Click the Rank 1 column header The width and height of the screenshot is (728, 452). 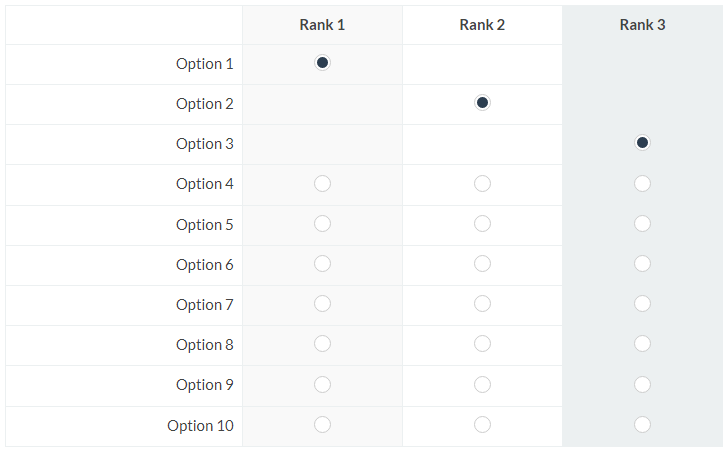(322, 25)
